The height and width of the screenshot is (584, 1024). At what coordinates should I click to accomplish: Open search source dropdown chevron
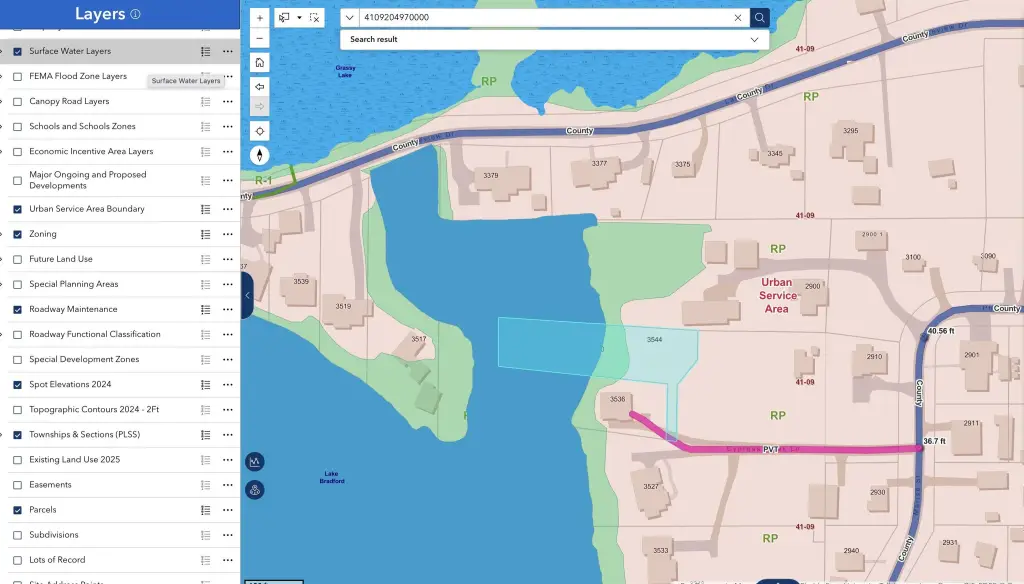349,18
